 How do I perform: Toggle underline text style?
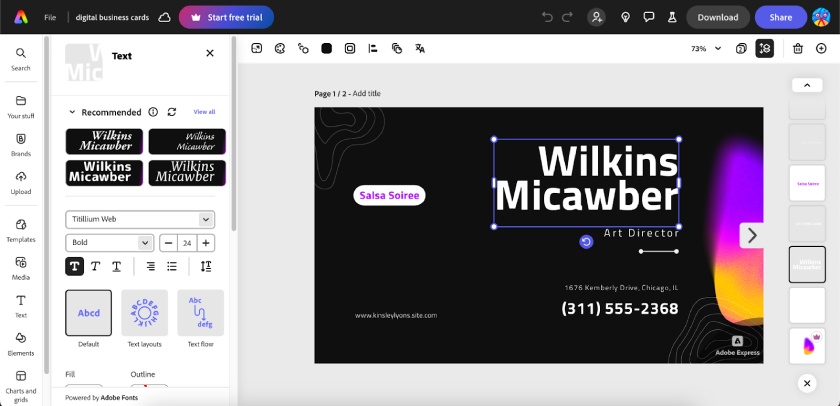(x=116, y=266)
